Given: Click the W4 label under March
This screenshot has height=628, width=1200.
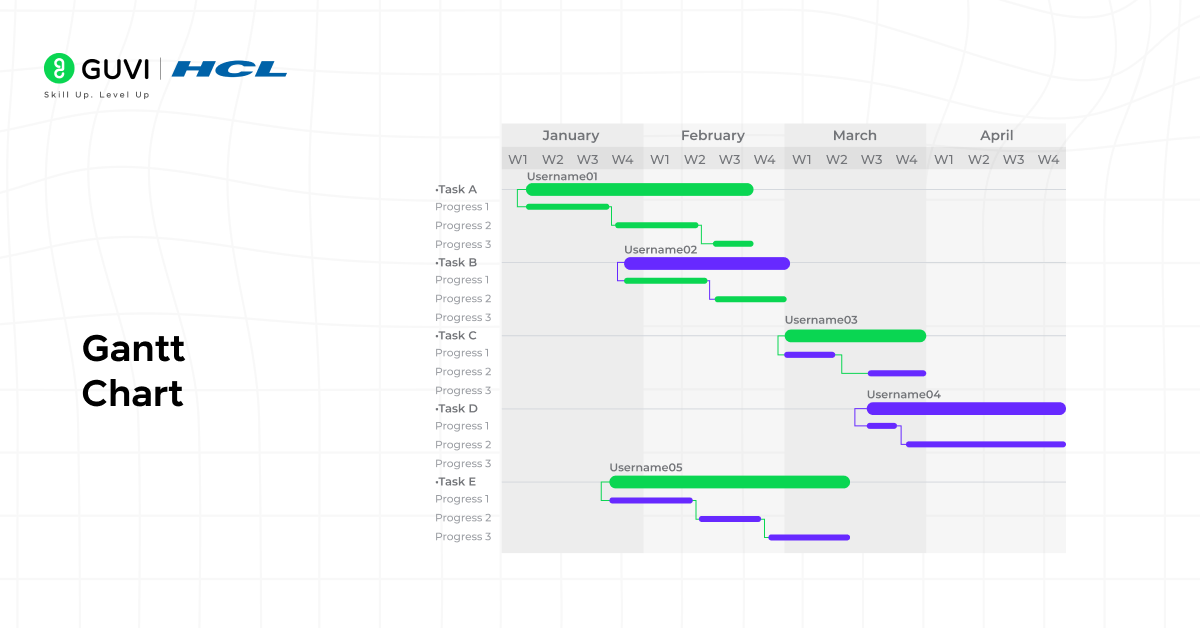Looking at the screenshot, I should [906, 158].
